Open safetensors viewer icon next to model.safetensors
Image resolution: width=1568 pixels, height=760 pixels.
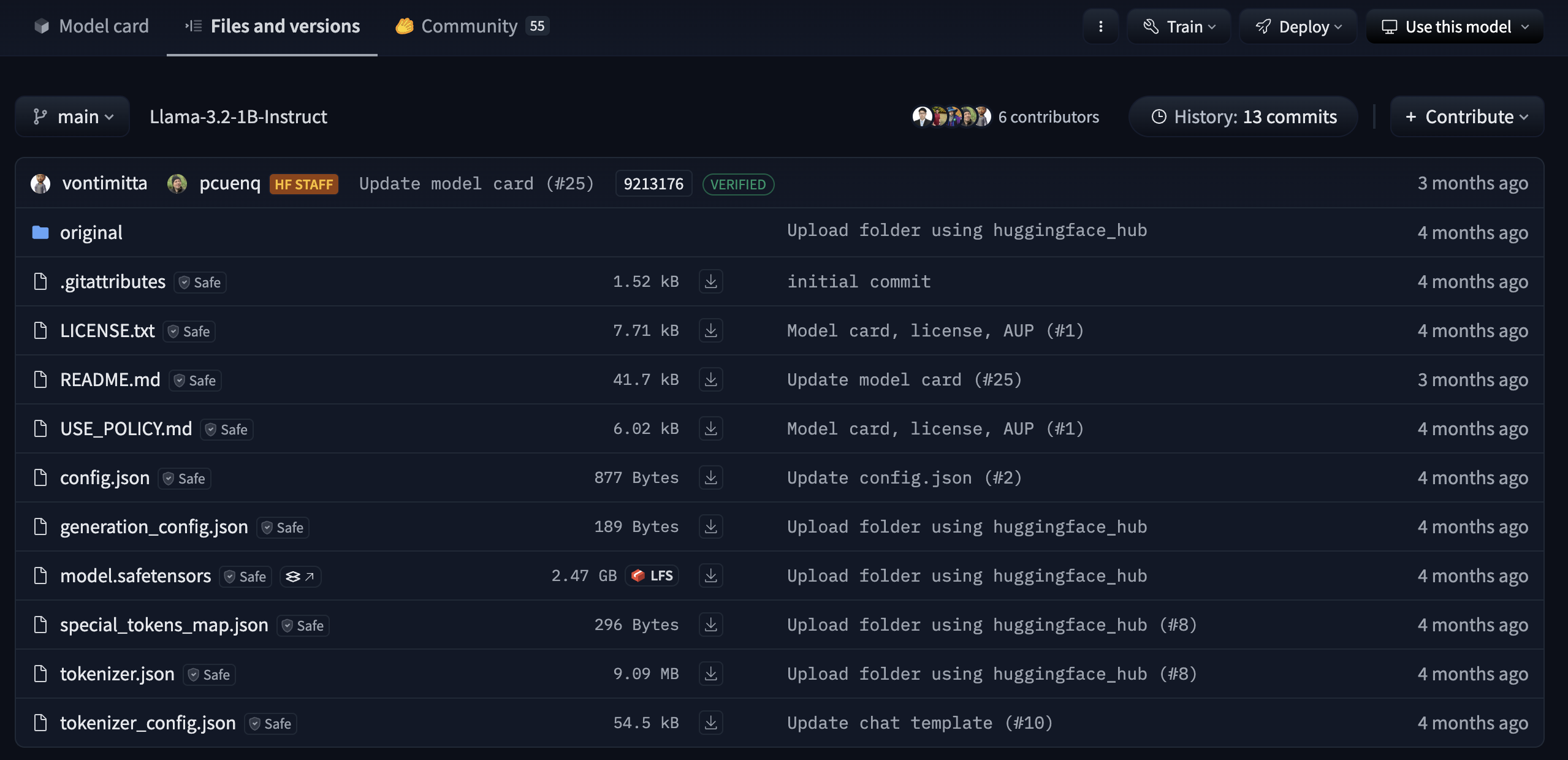(300, 576)
